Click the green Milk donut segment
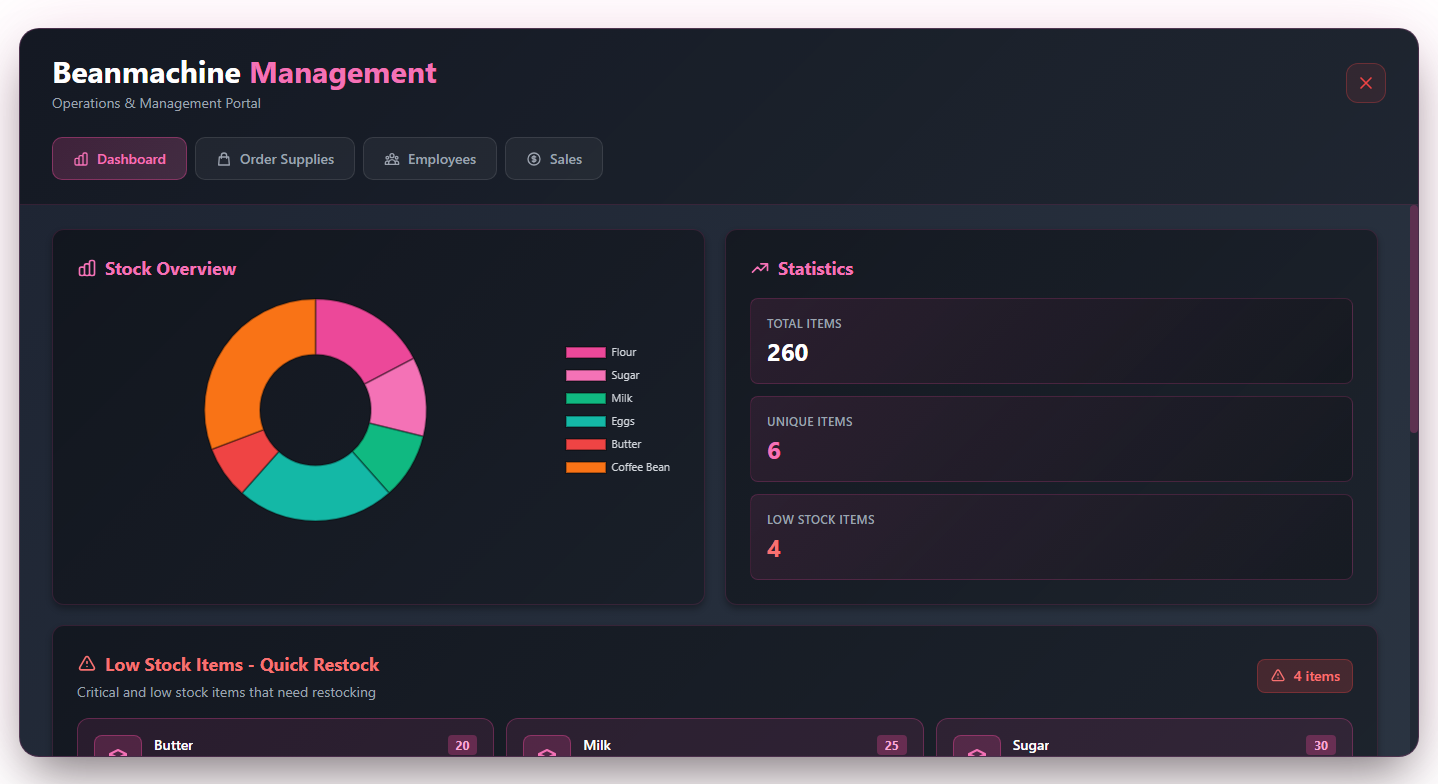The image size is (1438, 784). (393, 453)
